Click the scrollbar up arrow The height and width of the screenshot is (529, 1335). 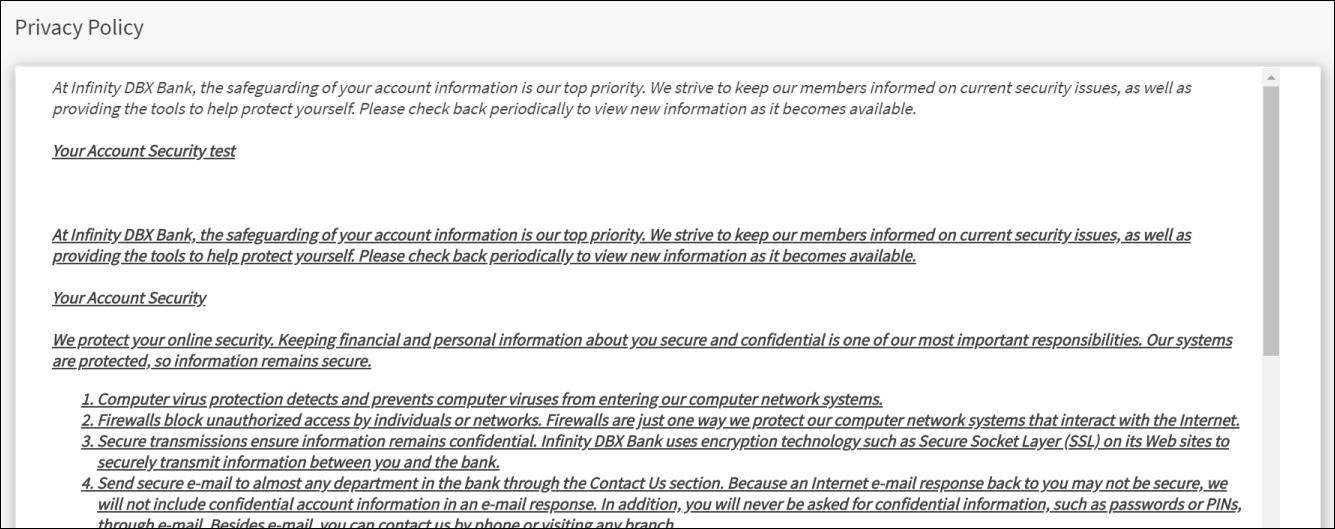click(1271, 77)
